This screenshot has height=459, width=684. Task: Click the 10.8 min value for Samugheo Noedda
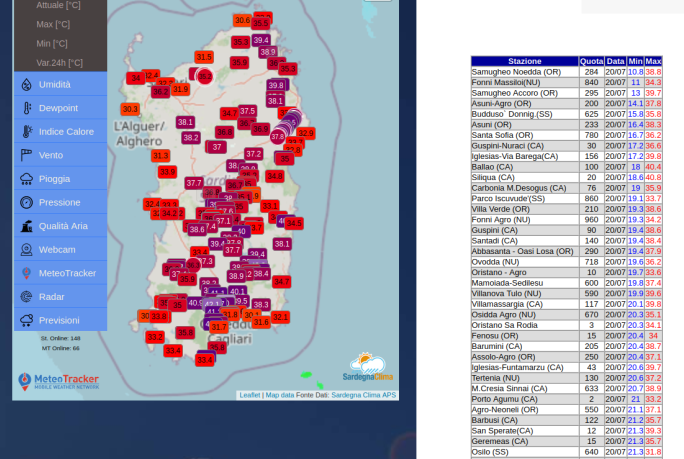636,72
